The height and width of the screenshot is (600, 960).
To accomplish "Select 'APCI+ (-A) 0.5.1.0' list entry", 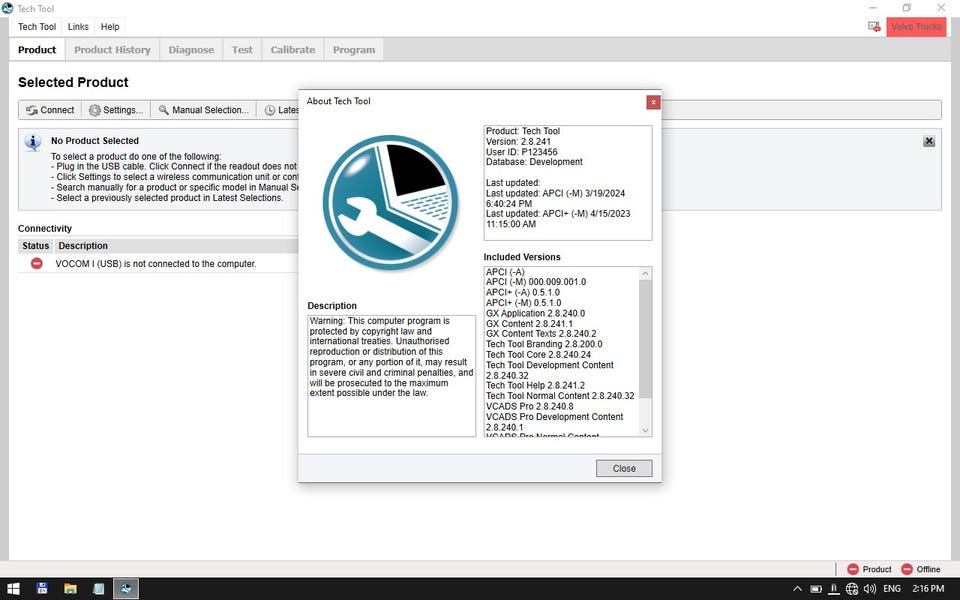I will point(523,292).
